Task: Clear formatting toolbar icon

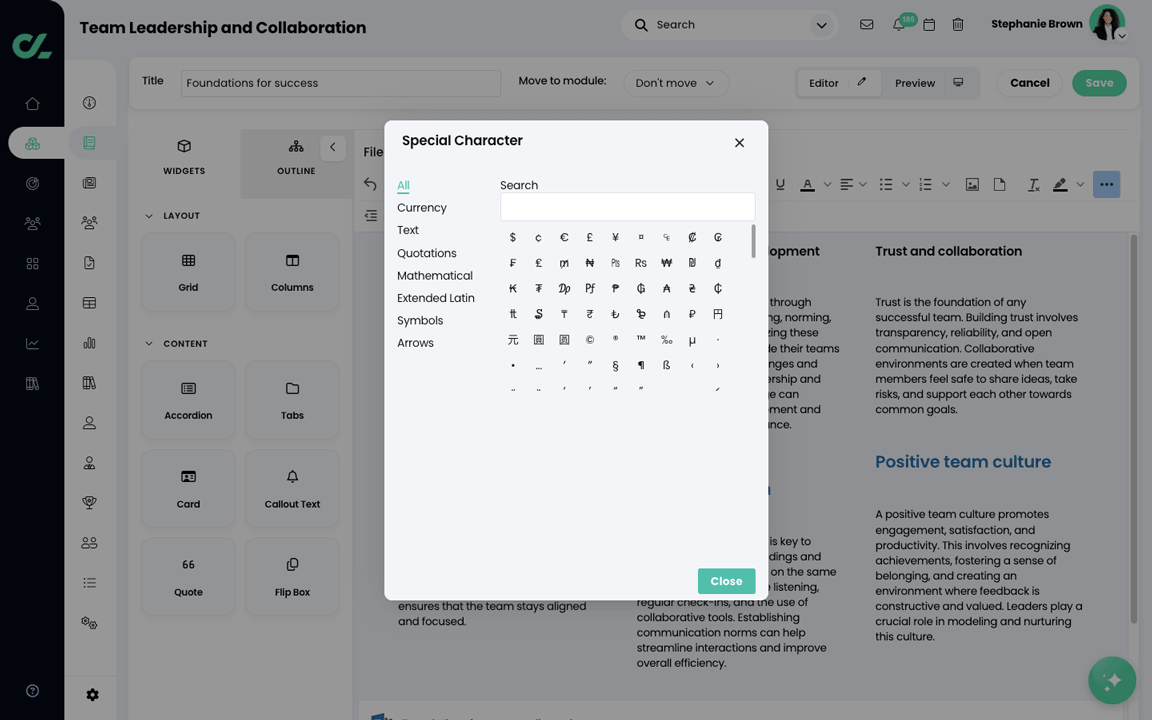Action: tap(1034, 184)
